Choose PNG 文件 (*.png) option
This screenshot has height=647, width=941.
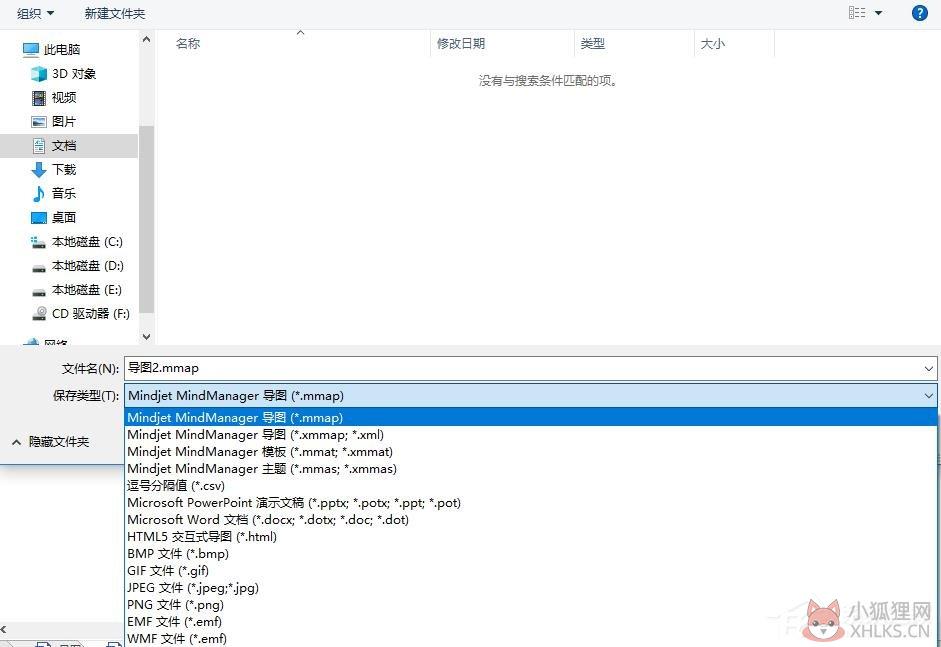(531, 604)
